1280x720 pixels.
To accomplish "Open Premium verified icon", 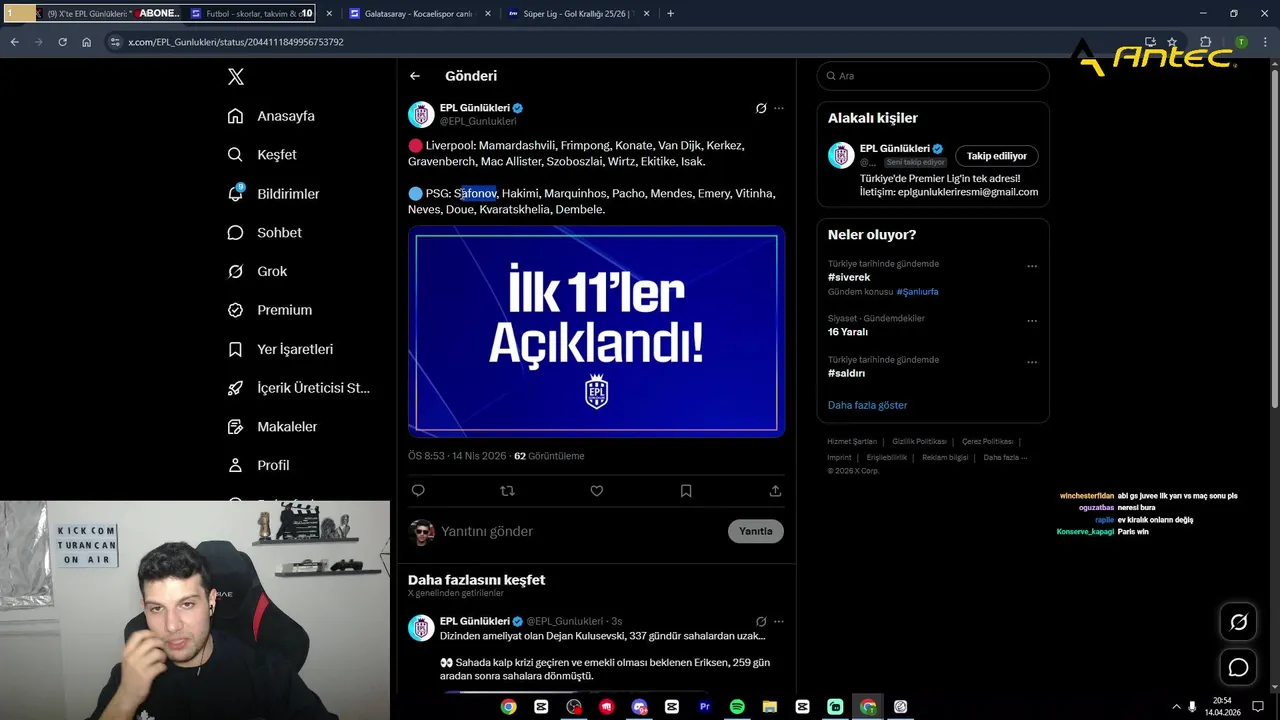I will point(235,310).
